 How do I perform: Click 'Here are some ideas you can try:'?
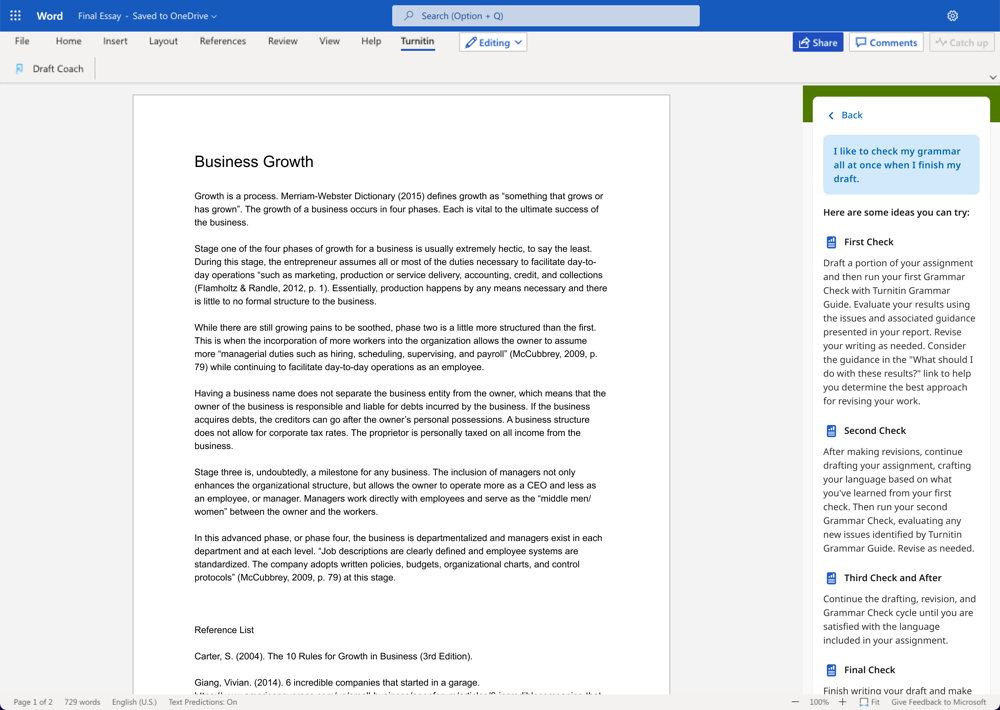point(896,212)
